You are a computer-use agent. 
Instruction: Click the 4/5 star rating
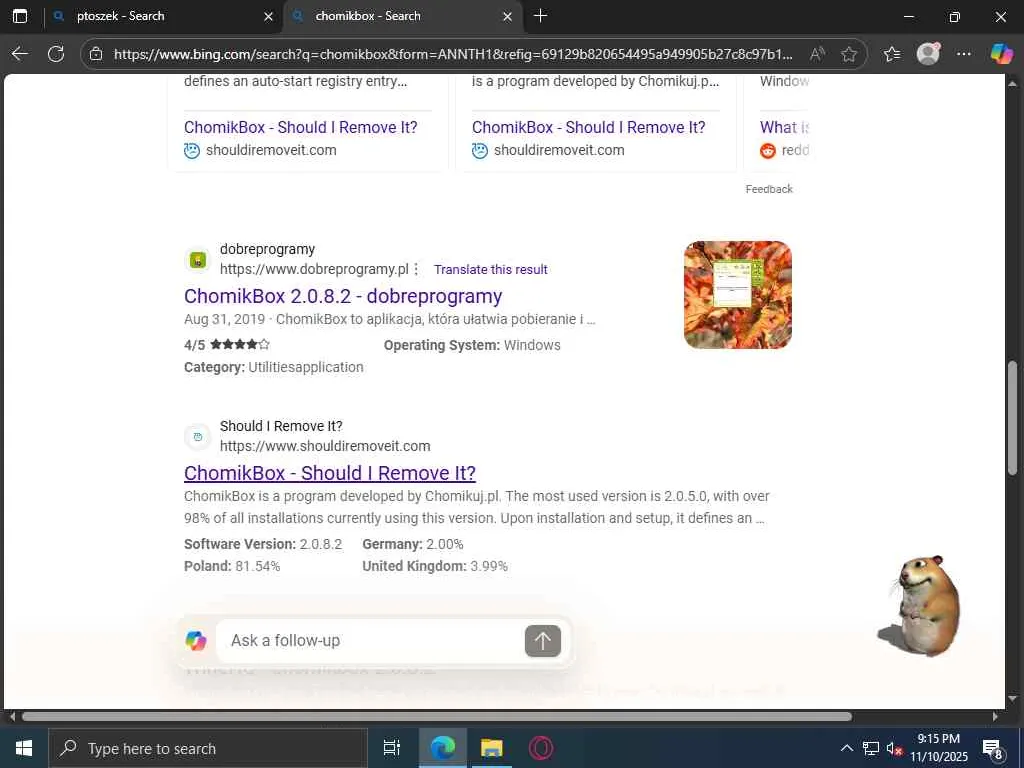(227, 344)
